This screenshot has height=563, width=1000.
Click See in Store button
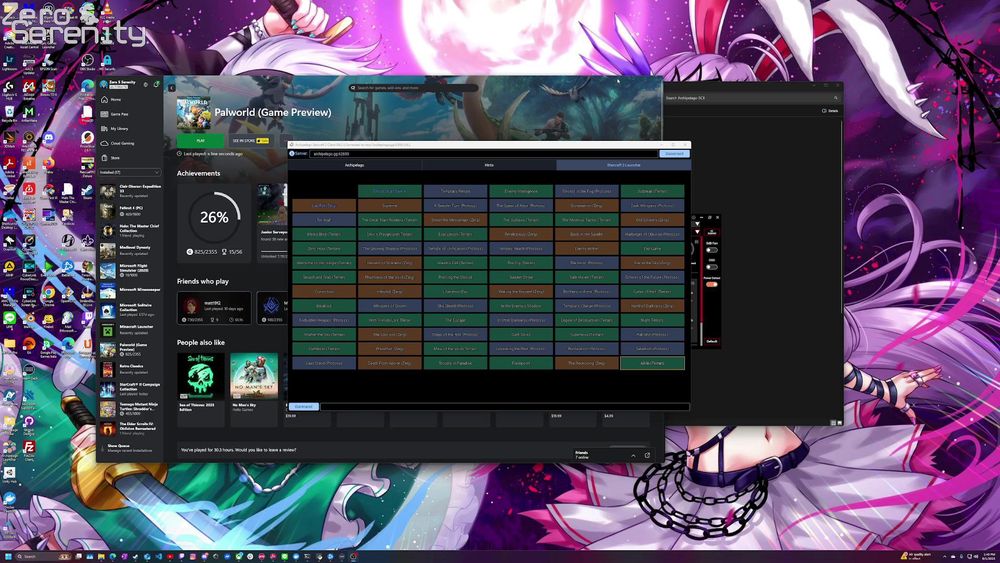point(250,140)
